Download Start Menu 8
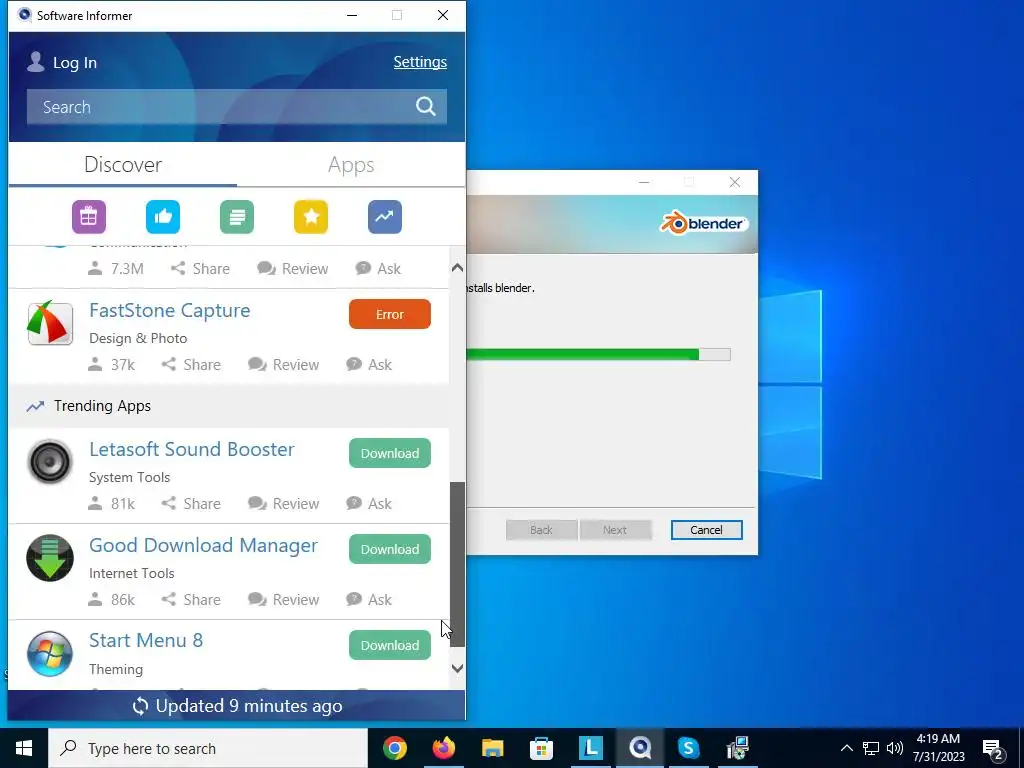 coord(390,645)
